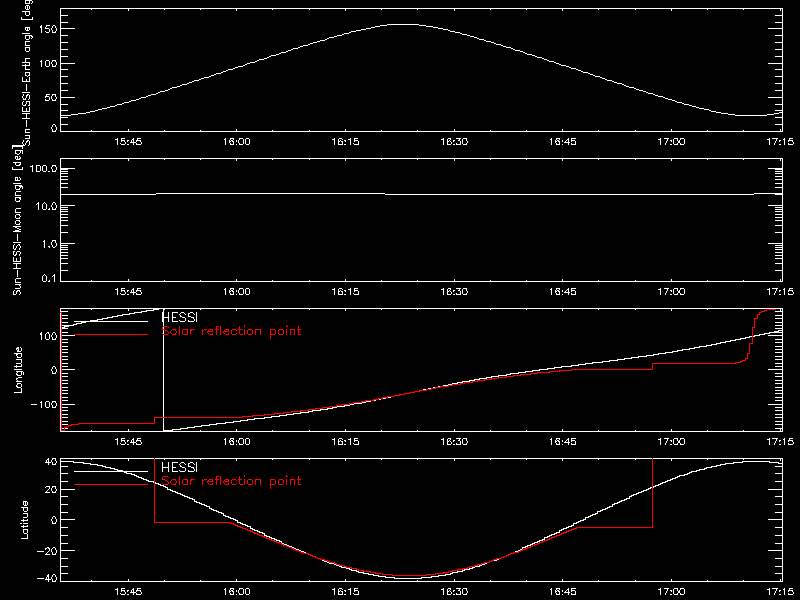Click 16:30 under the Latitude plot
This screenshot has width=800, height=600.
pyautogui.click(x=454, y=592)
